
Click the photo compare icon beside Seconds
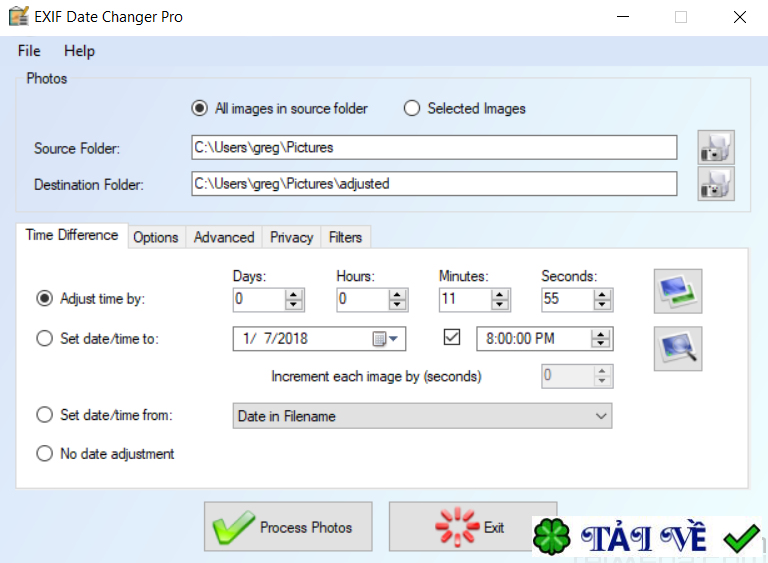pyautogui.click(x=678, y=291)
